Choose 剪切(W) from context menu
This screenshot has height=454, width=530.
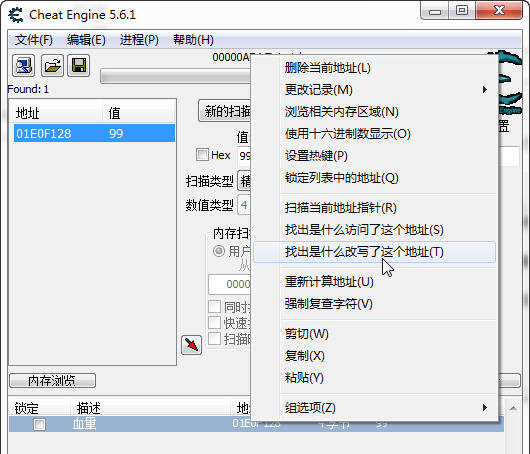click(x=375, y=334)
